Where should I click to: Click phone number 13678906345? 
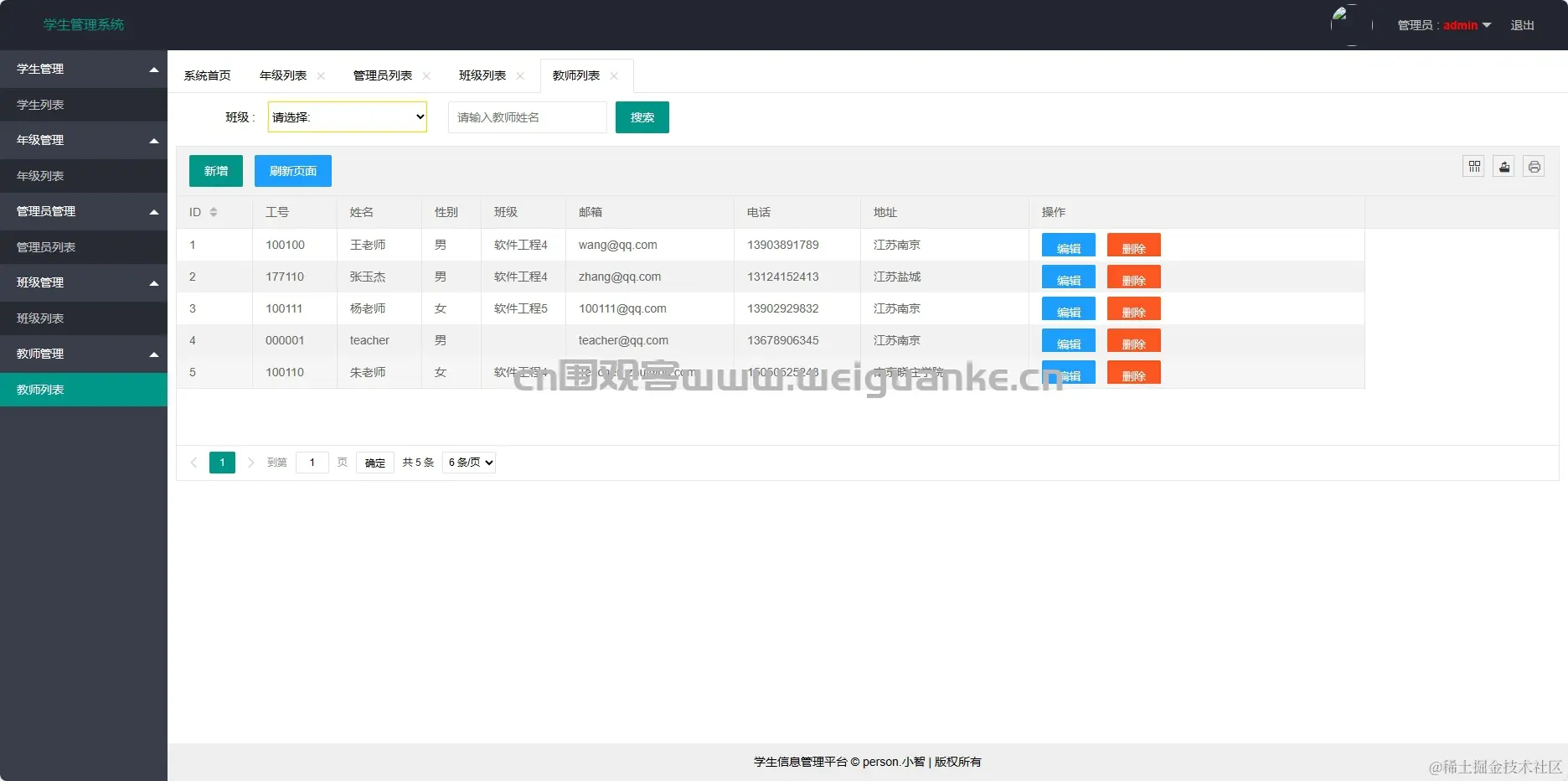[783, 340]
